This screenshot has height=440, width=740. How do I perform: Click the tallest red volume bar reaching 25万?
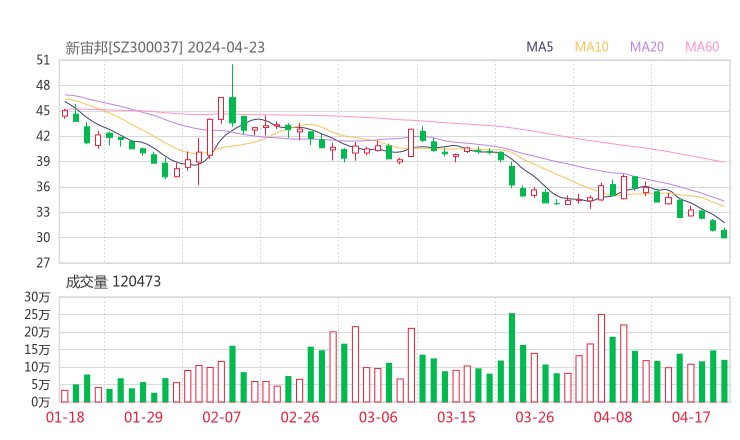[x=601, y=358]
